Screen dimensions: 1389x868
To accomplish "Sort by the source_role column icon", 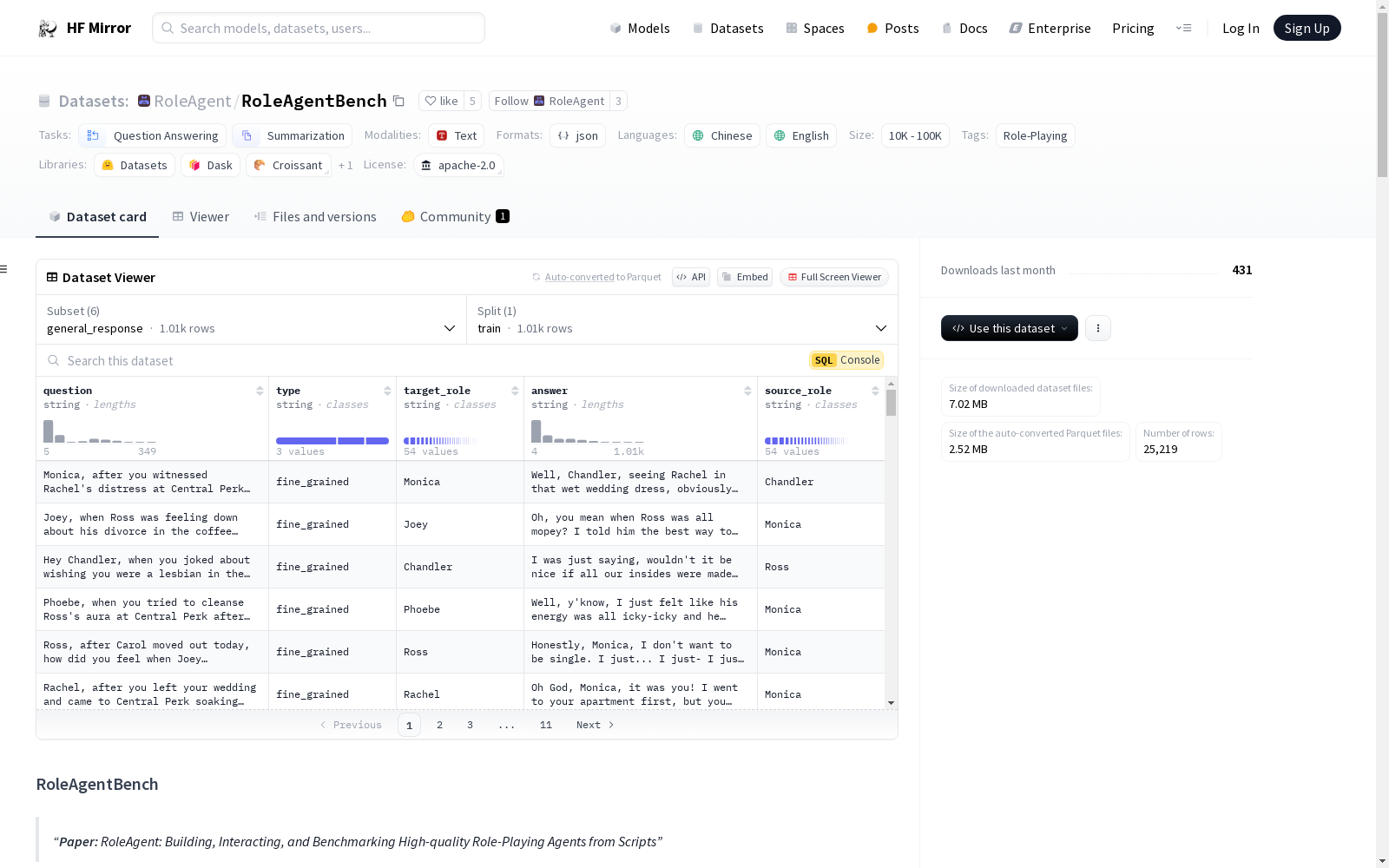I will pyautogui.click(x=875, y=391).
